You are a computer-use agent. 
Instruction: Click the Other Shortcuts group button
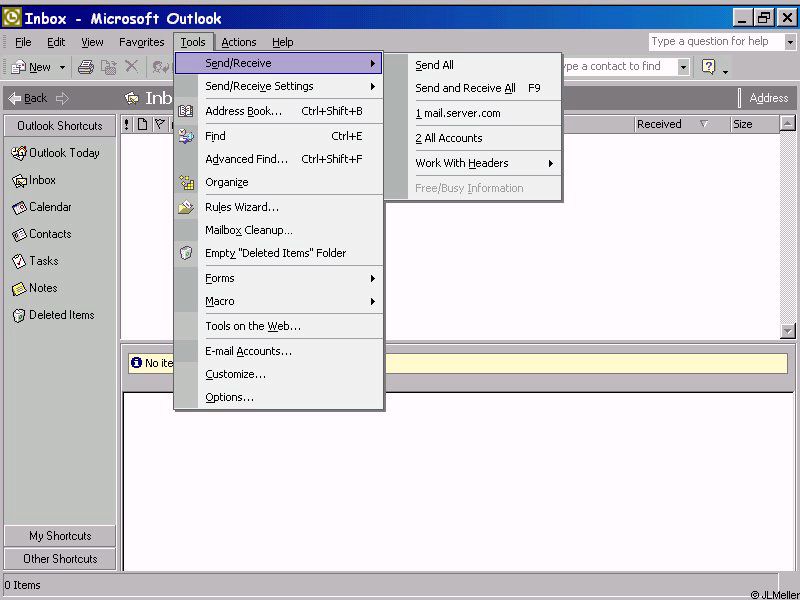coord(60,559)
